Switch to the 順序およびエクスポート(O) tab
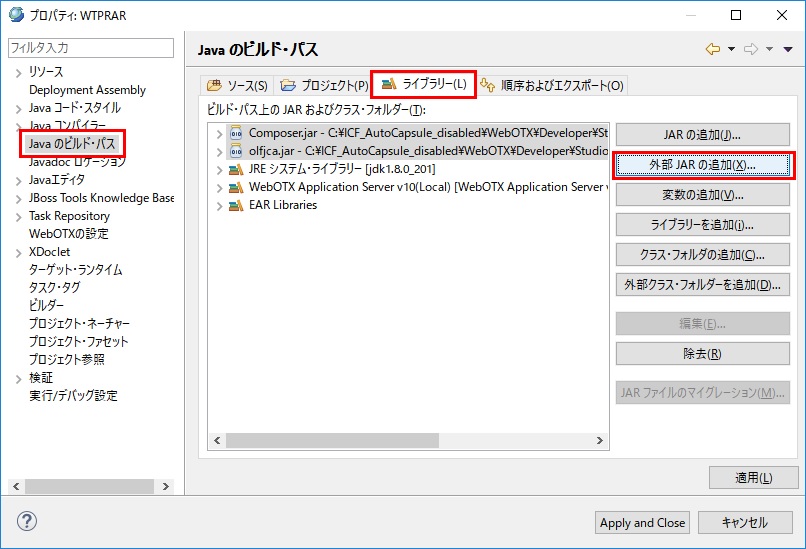Viewport: 806px width, 549px height. tap(553, 85)
